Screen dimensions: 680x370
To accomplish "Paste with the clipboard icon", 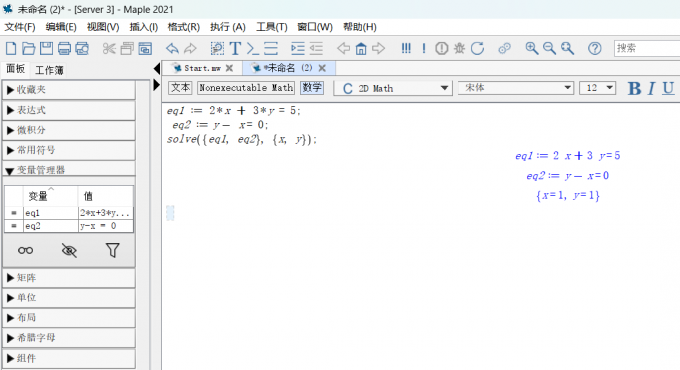I will [145, 48].
